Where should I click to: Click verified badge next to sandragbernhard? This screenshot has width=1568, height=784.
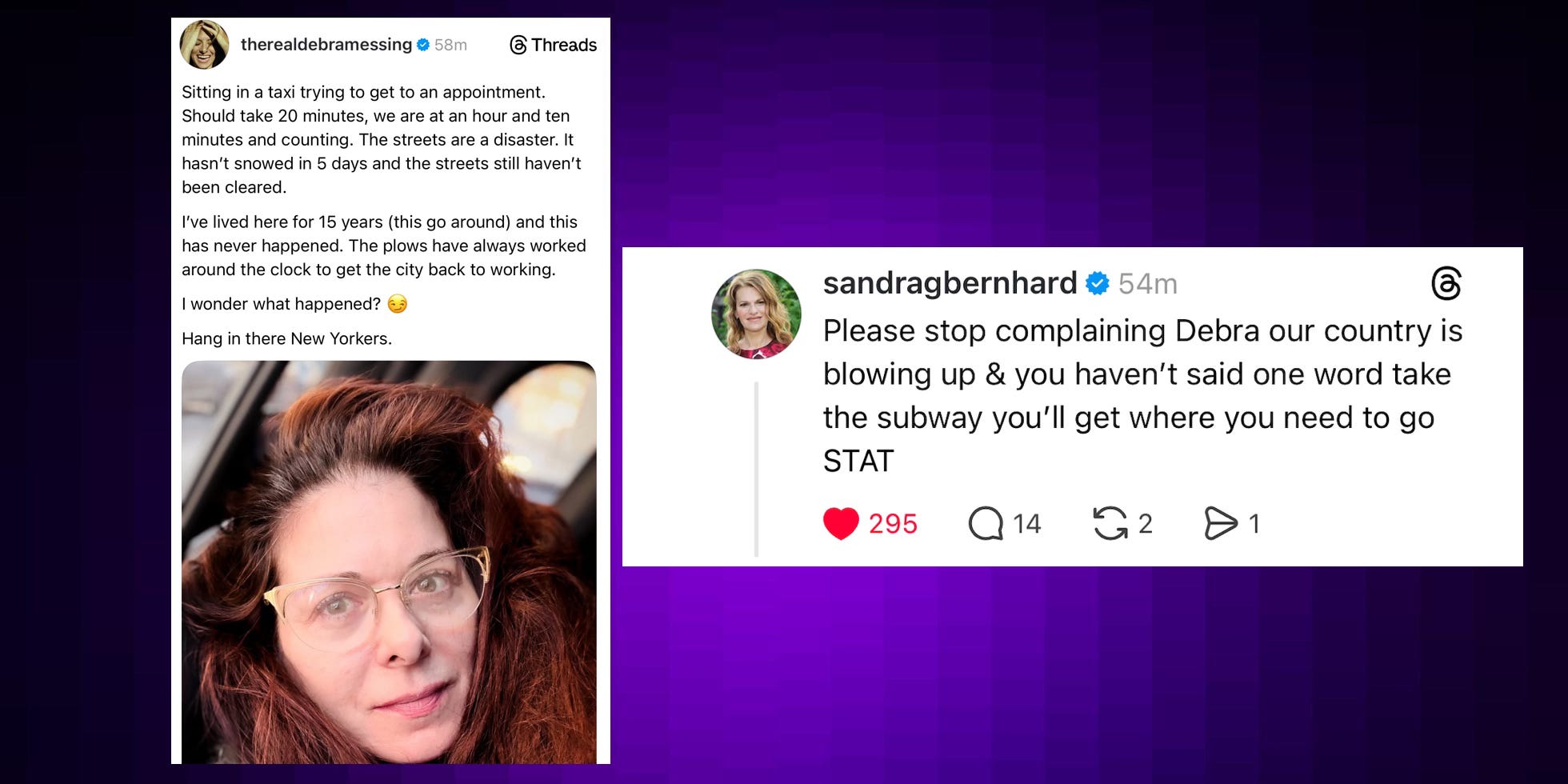pyautogui.click(x=1097, y=283)
